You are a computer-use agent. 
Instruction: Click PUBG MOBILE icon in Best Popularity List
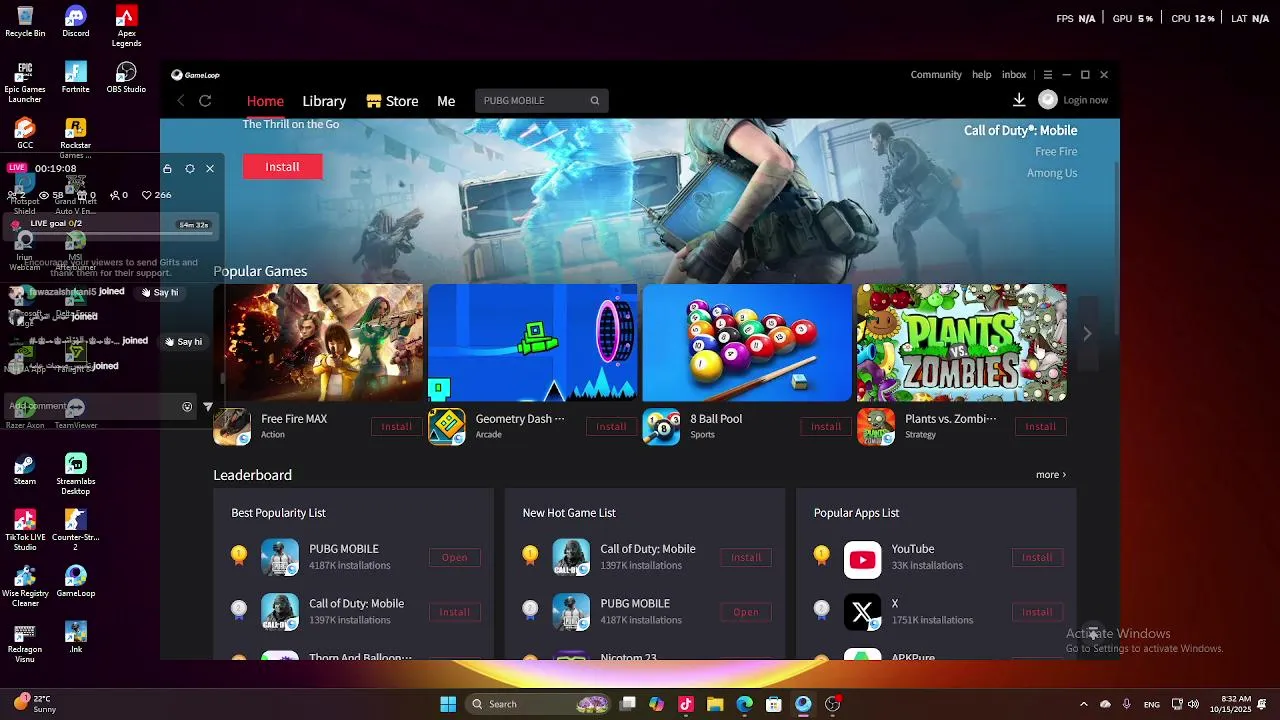(x=280, y=558)
